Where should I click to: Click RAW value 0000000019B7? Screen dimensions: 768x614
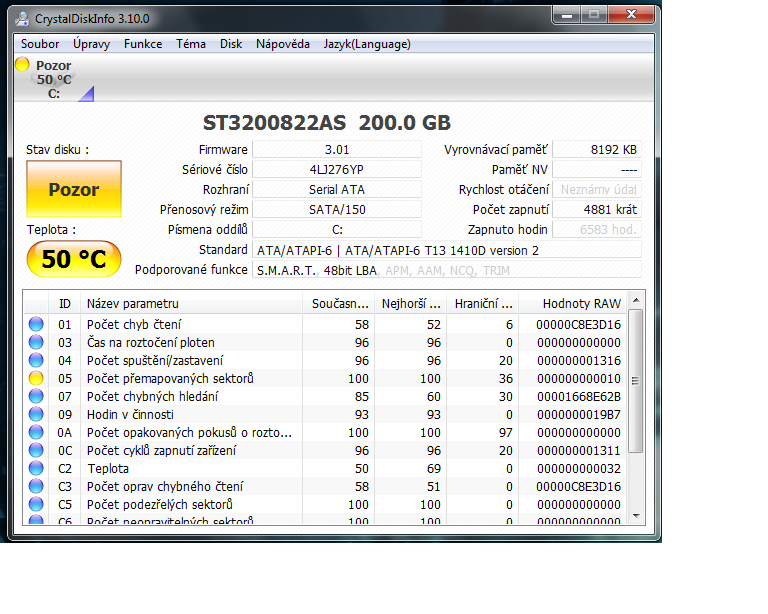tap(578, 414)
